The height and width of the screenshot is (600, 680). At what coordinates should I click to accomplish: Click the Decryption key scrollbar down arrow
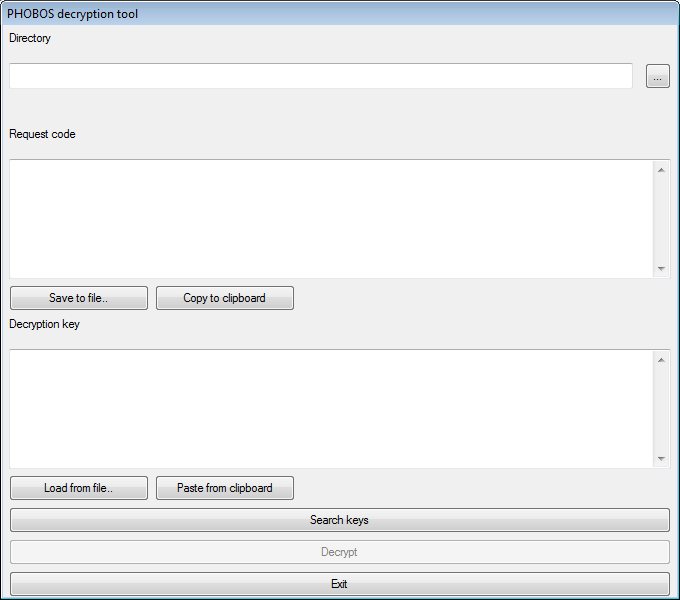point(661,458)
